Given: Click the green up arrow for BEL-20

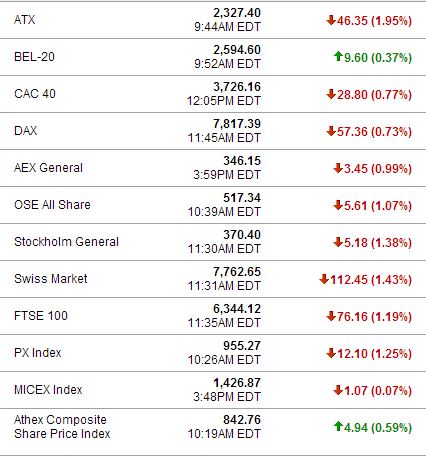Looking at the screenshot, I should click(x=338, y=56).
